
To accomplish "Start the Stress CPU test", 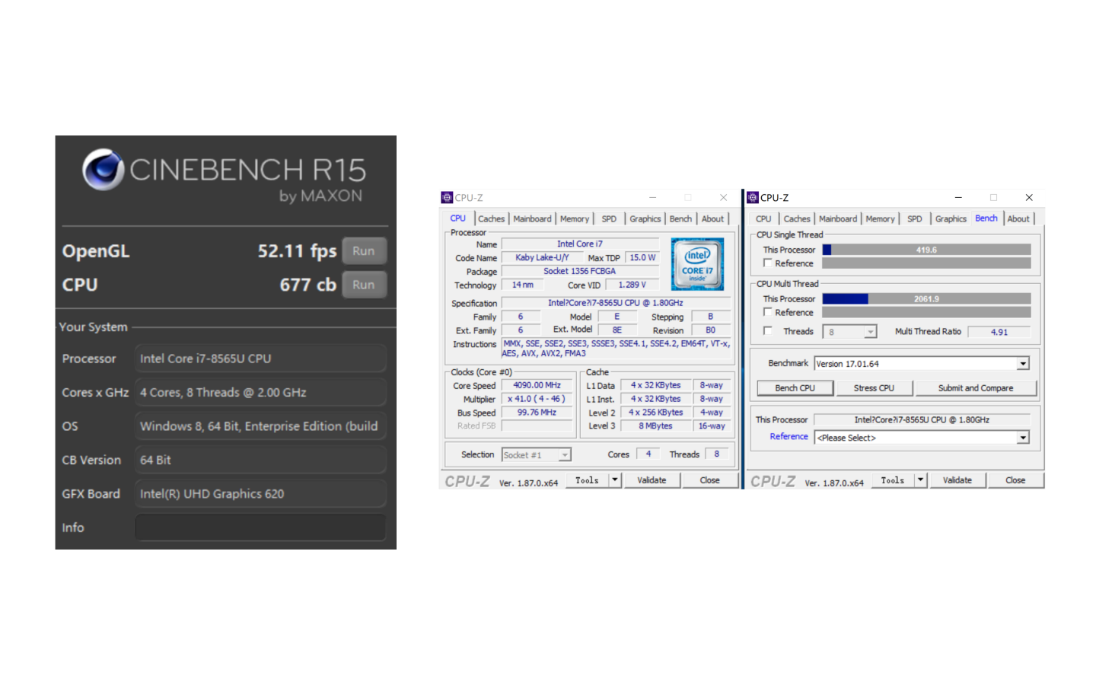I will (x=874, y=388).
